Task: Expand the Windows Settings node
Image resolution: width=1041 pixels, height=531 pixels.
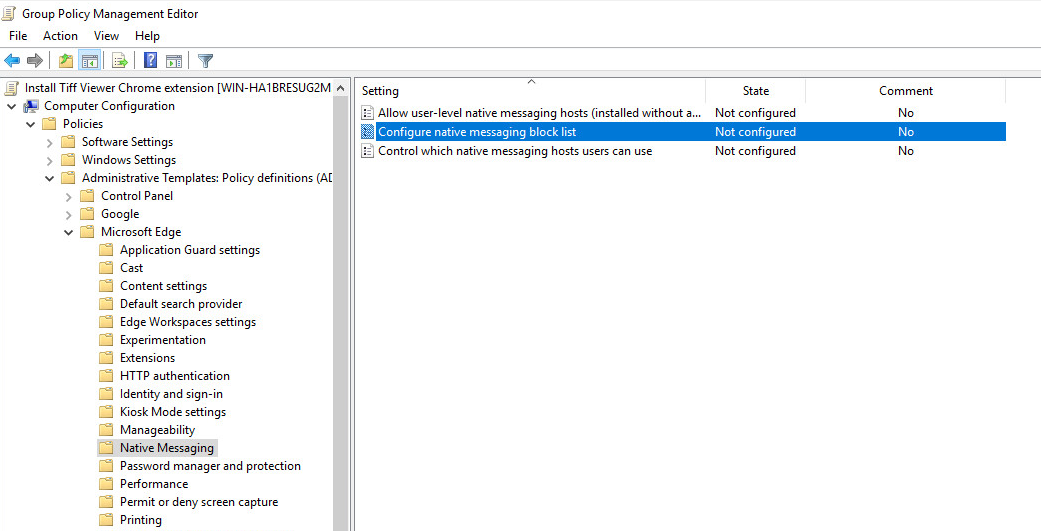Action: point(50,160)
